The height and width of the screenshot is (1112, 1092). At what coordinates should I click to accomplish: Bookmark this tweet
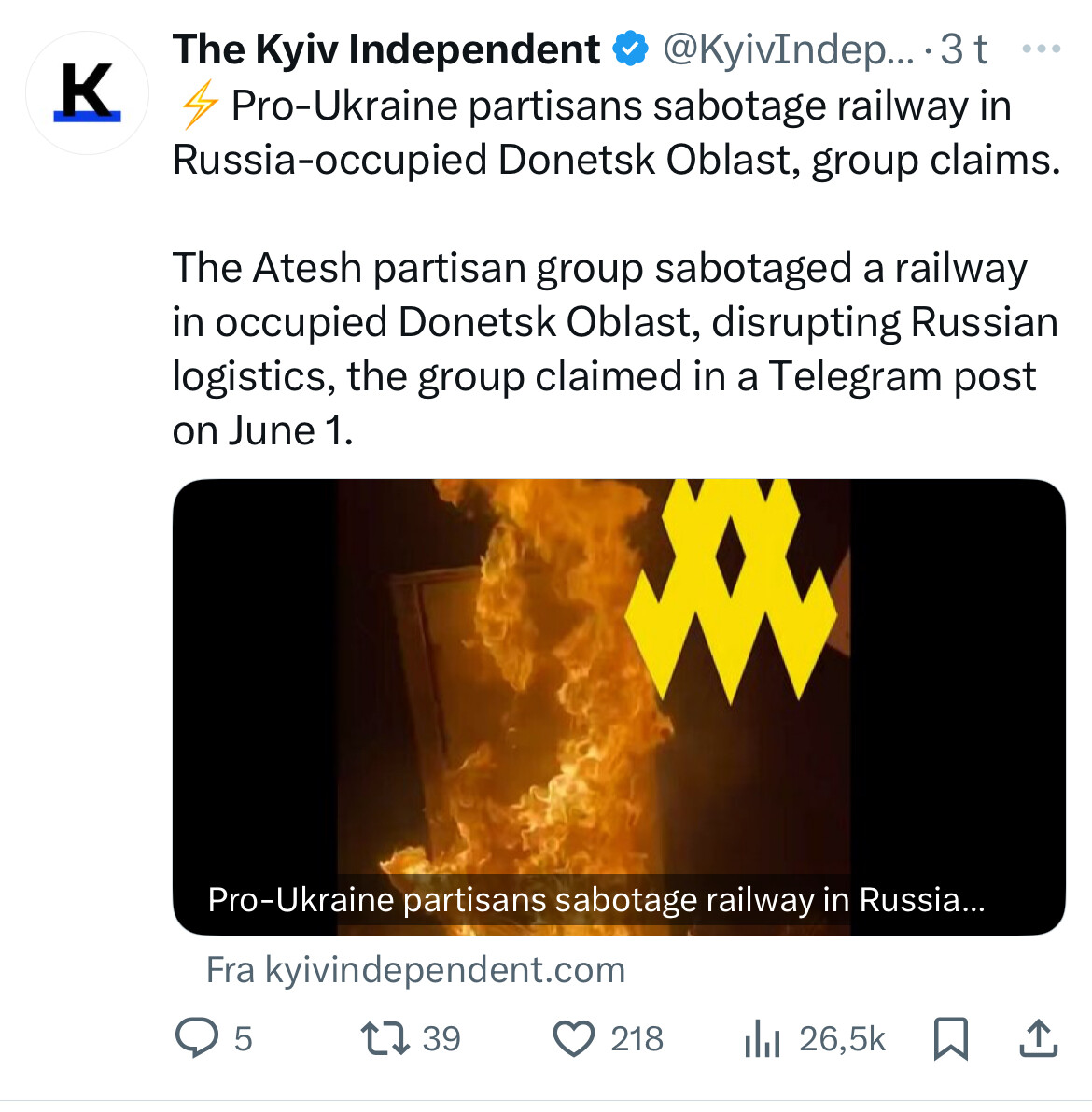point(951,1039)
